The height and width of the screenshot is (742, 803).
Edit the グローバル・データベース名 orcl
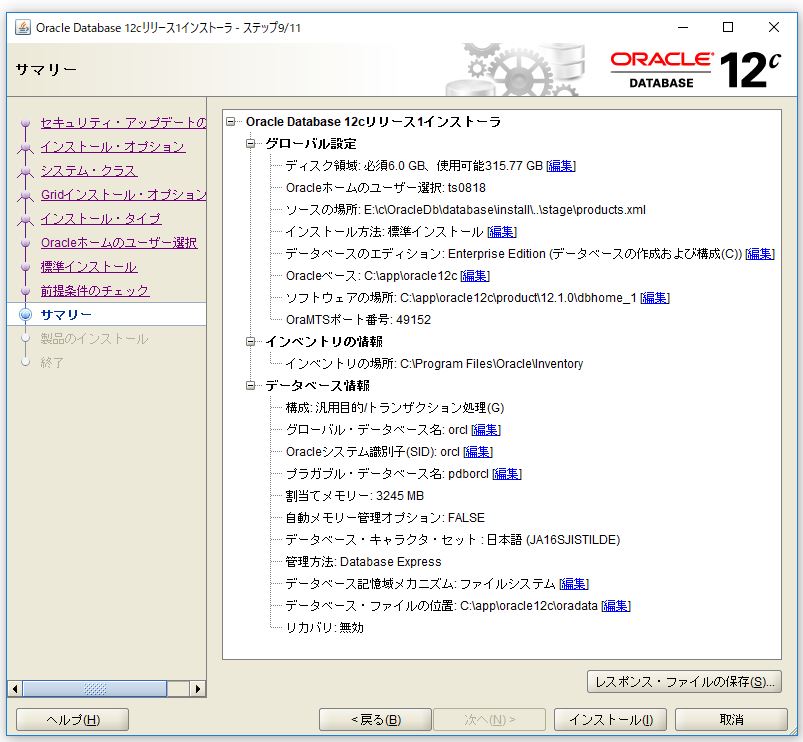485,430
